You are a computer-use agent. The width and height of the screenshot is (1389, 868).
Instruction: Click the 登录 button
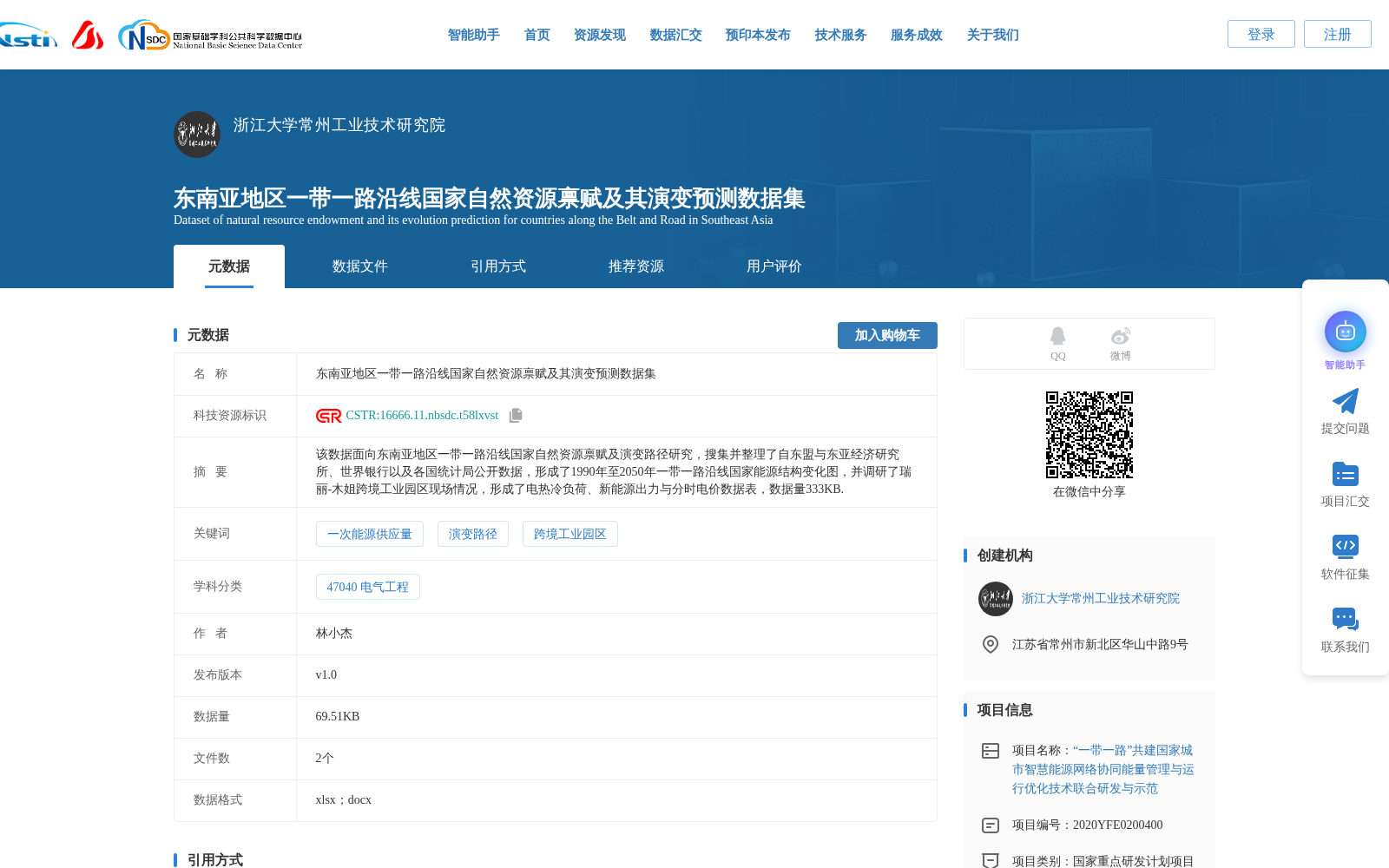1261,34
